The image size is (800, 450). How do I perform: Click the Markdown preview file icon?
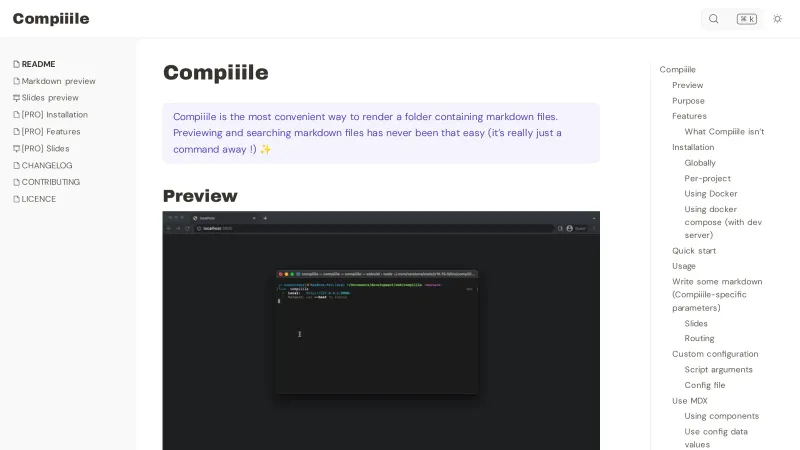click(16, 81)
